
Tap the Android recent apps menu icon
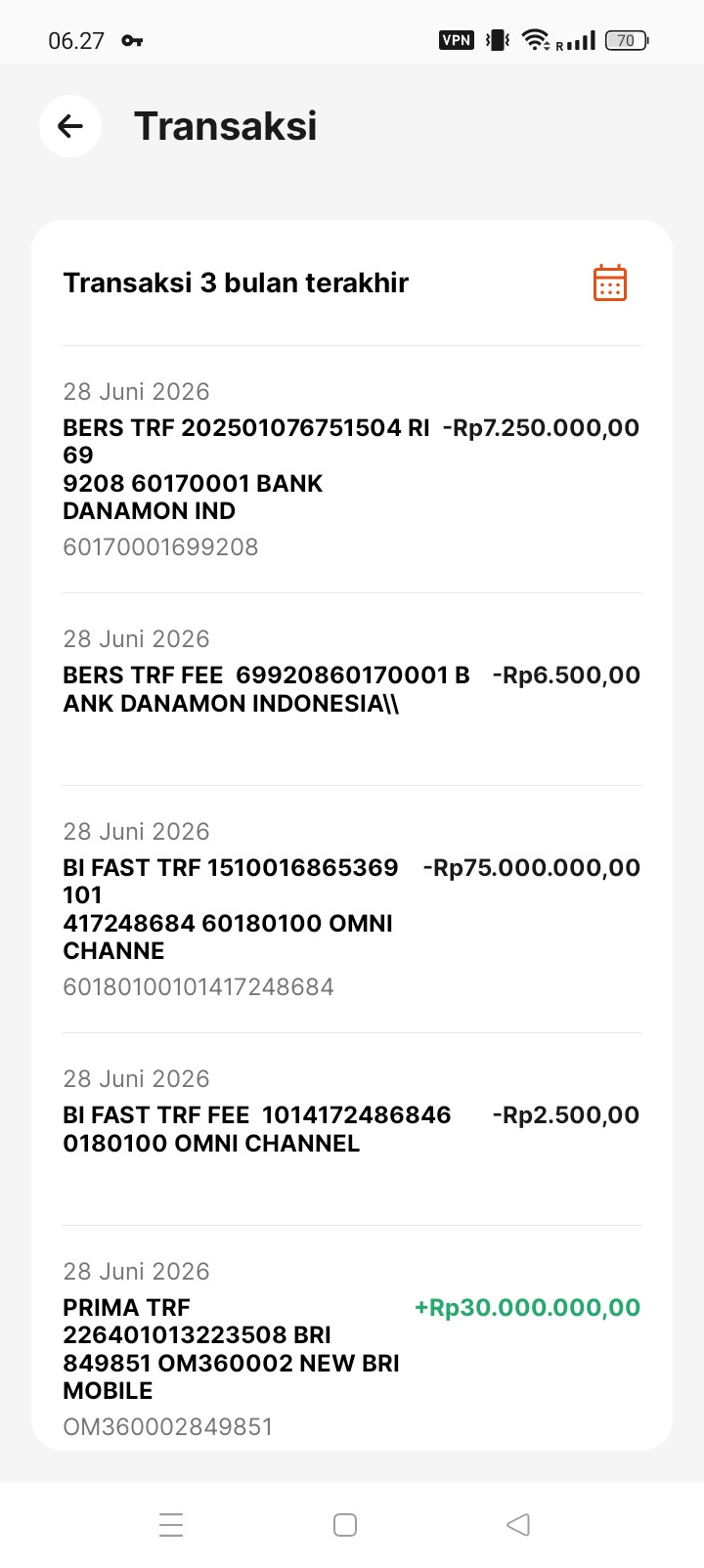pyautogui.click(x=171, y=1525)
